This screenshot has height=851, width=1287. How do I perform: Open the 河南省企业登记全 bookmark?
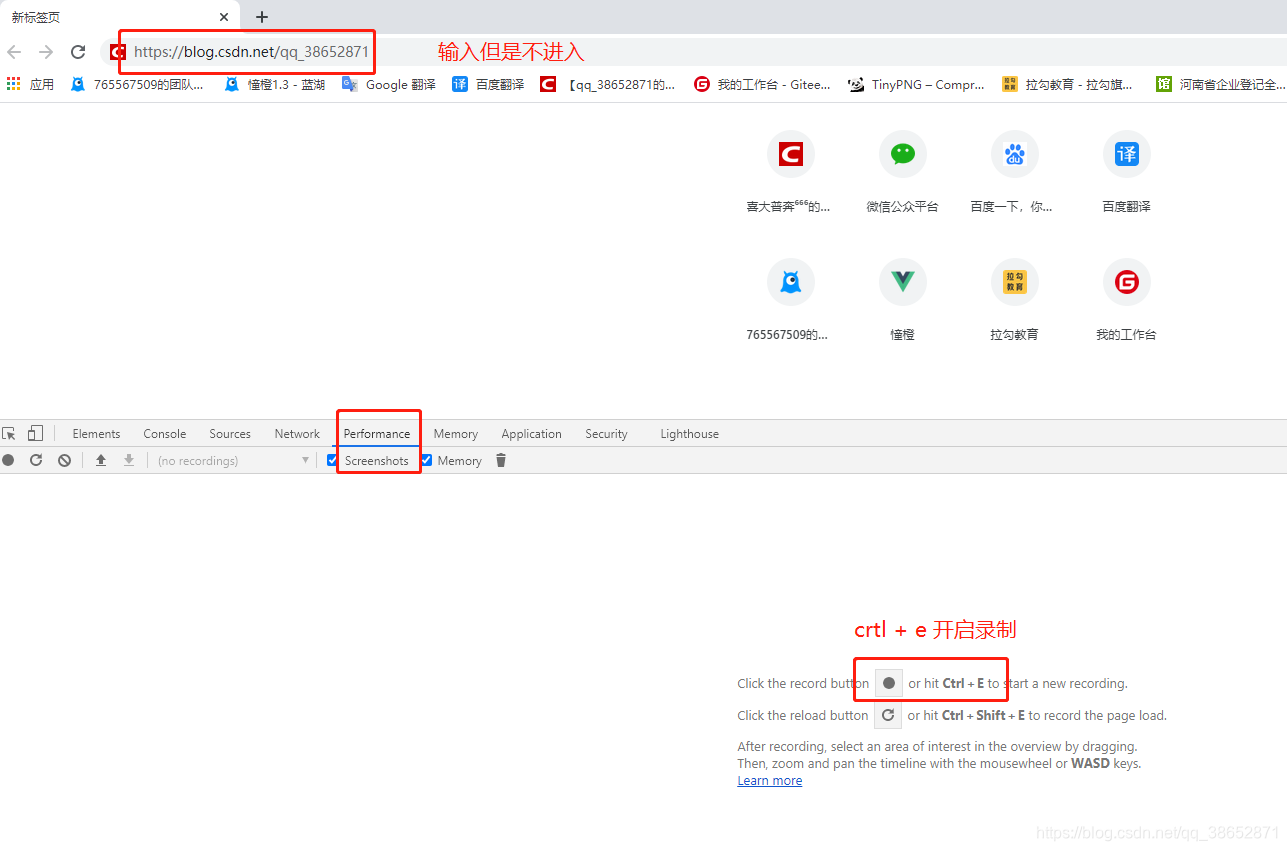coord(1220,85)
